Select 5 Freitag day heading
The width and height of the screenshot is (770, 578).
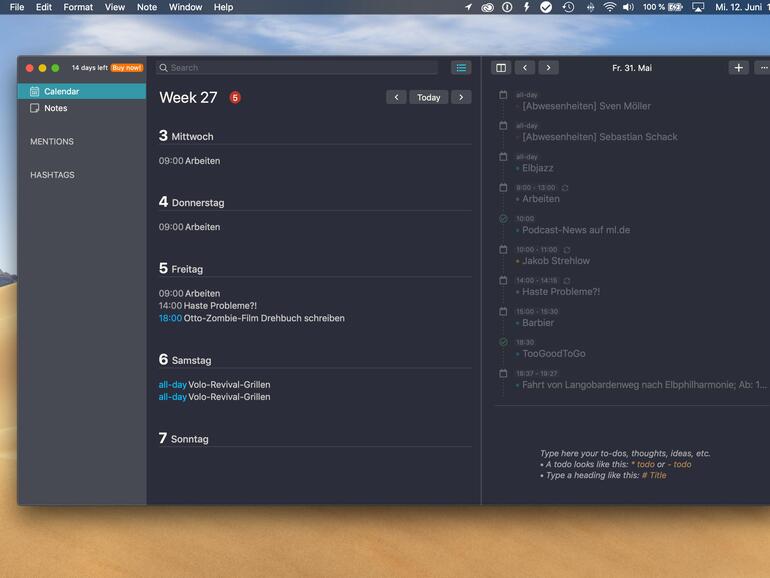(x=181, y=268)
